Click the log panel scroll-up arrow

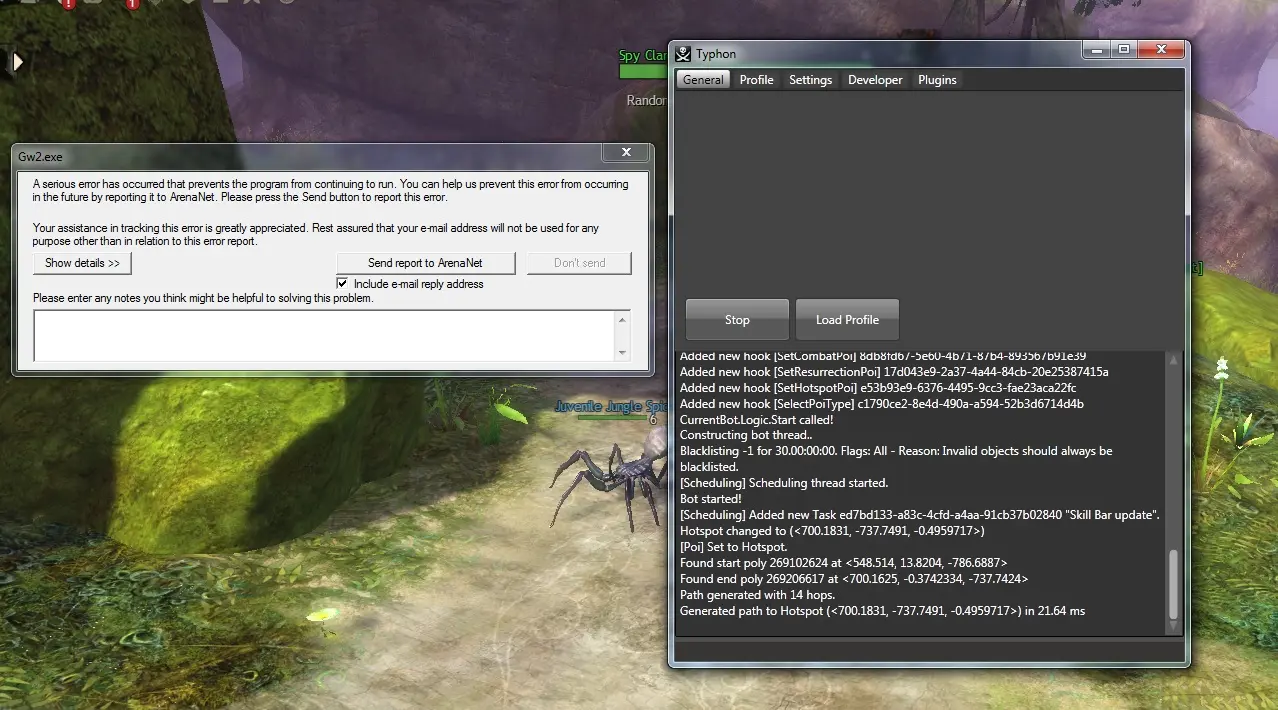point(1175,360)
